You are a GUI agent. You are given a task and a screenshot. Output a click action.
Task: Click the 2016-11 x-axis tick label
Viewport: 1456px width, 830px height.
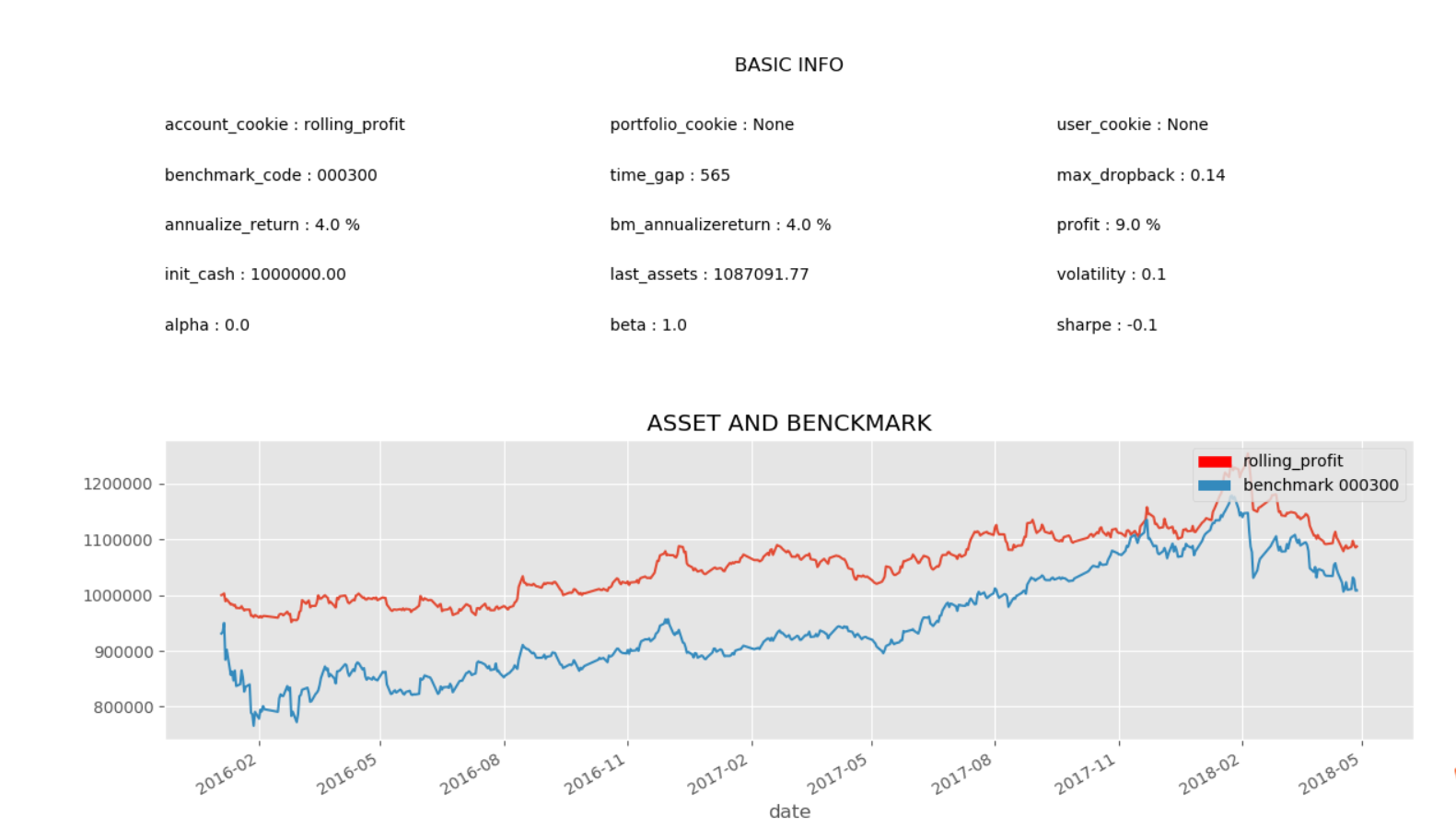(595, 774)
